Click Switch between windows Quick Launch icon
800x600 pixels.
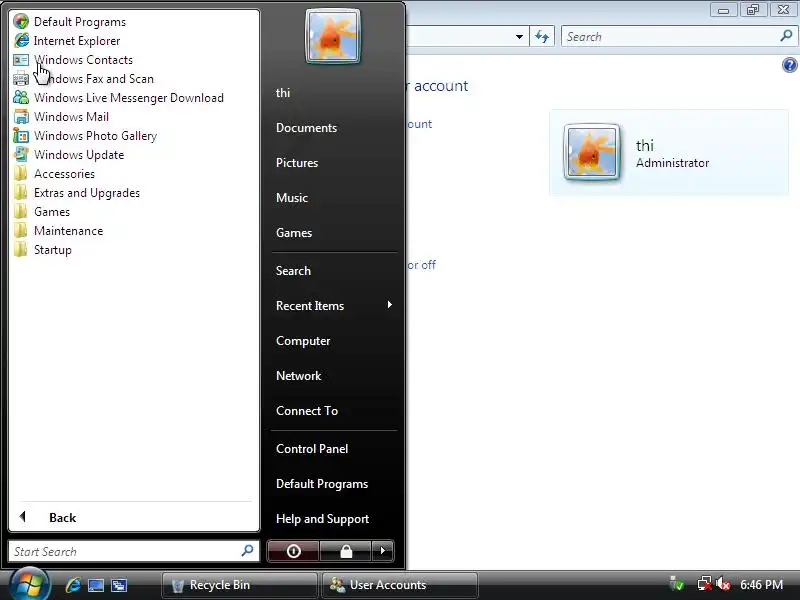(119, 585)
